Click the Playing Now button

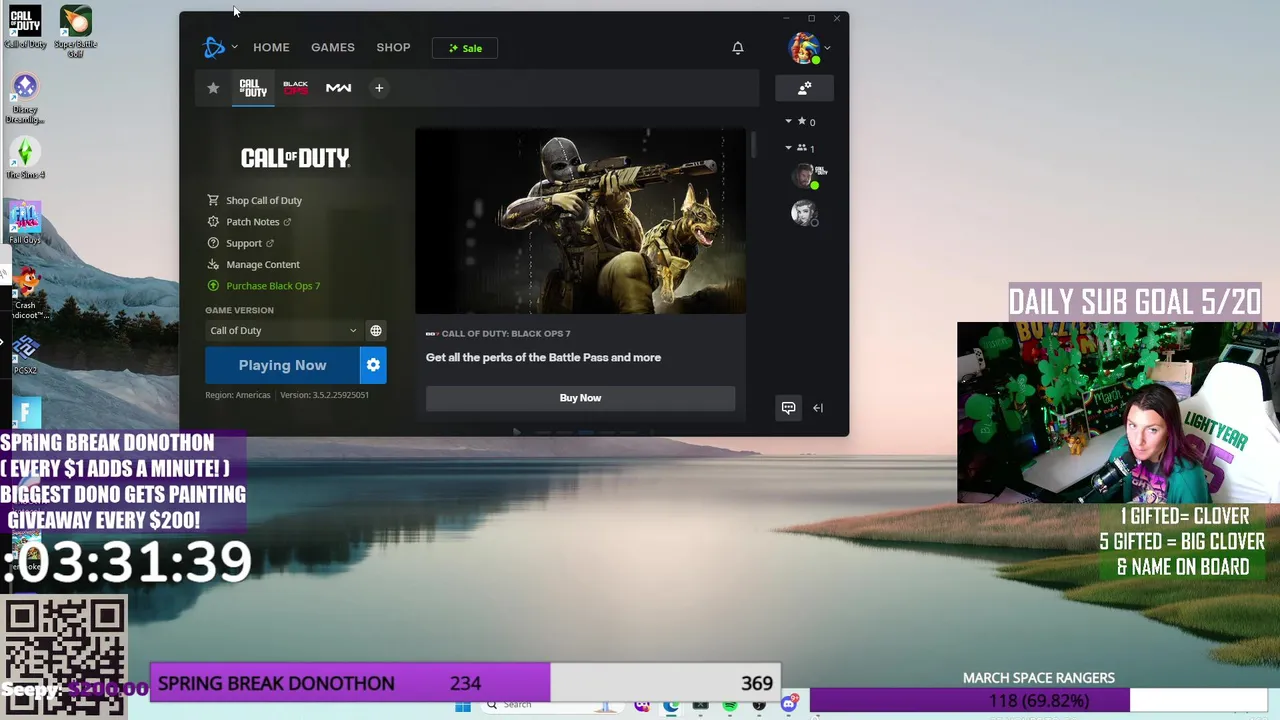pyautogui.click(x=282, y=365)
